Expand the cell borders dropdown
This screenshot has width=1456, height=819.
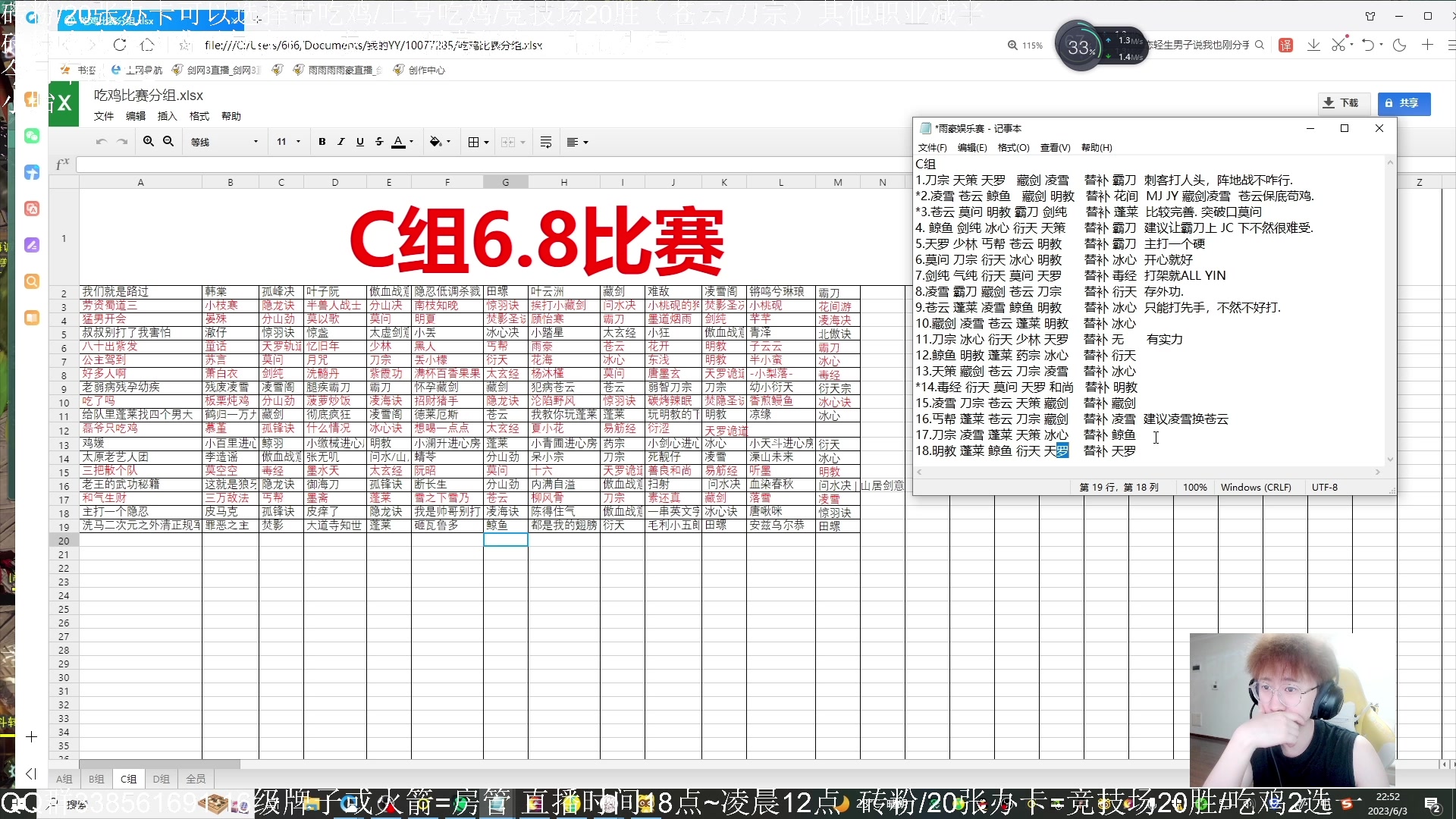pos(485,142)
